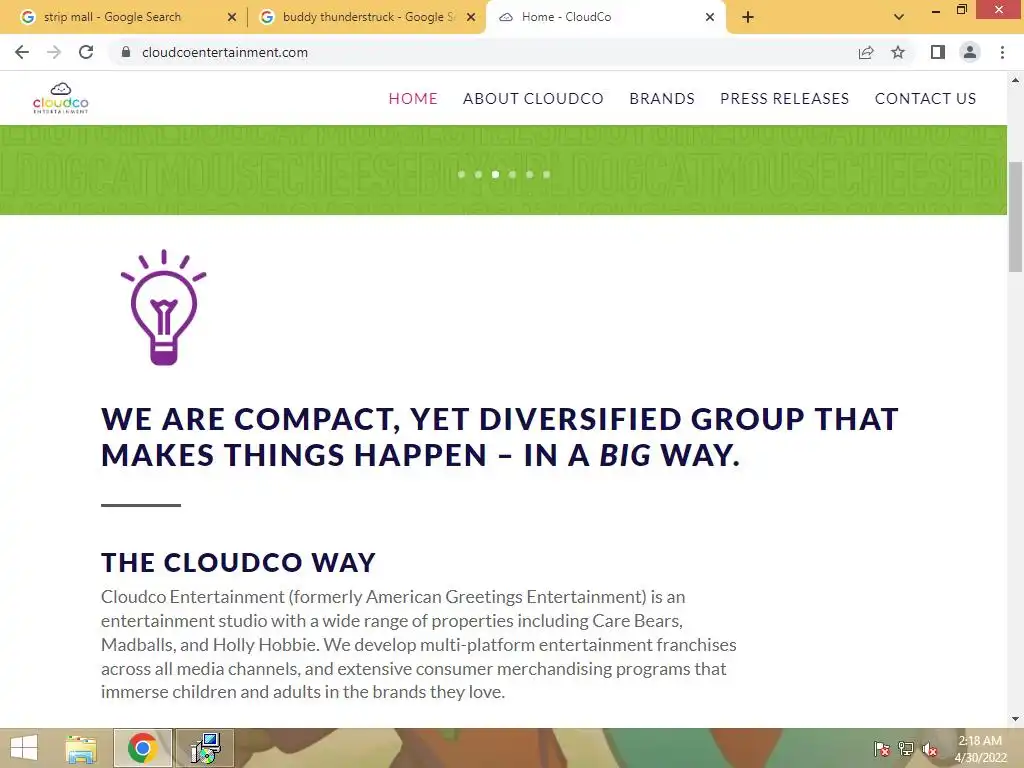Close the Home - CloudCo tab
Screen dimensions: 1024x768
click(x=710, y=17)
